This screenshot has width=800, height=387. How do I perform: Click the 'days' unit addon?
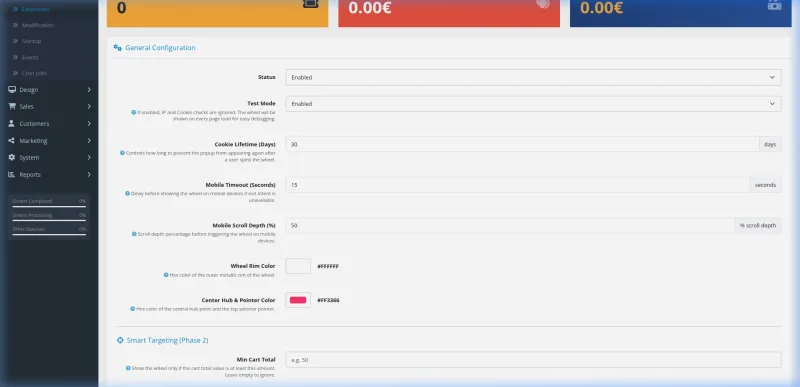click(770, 144)
